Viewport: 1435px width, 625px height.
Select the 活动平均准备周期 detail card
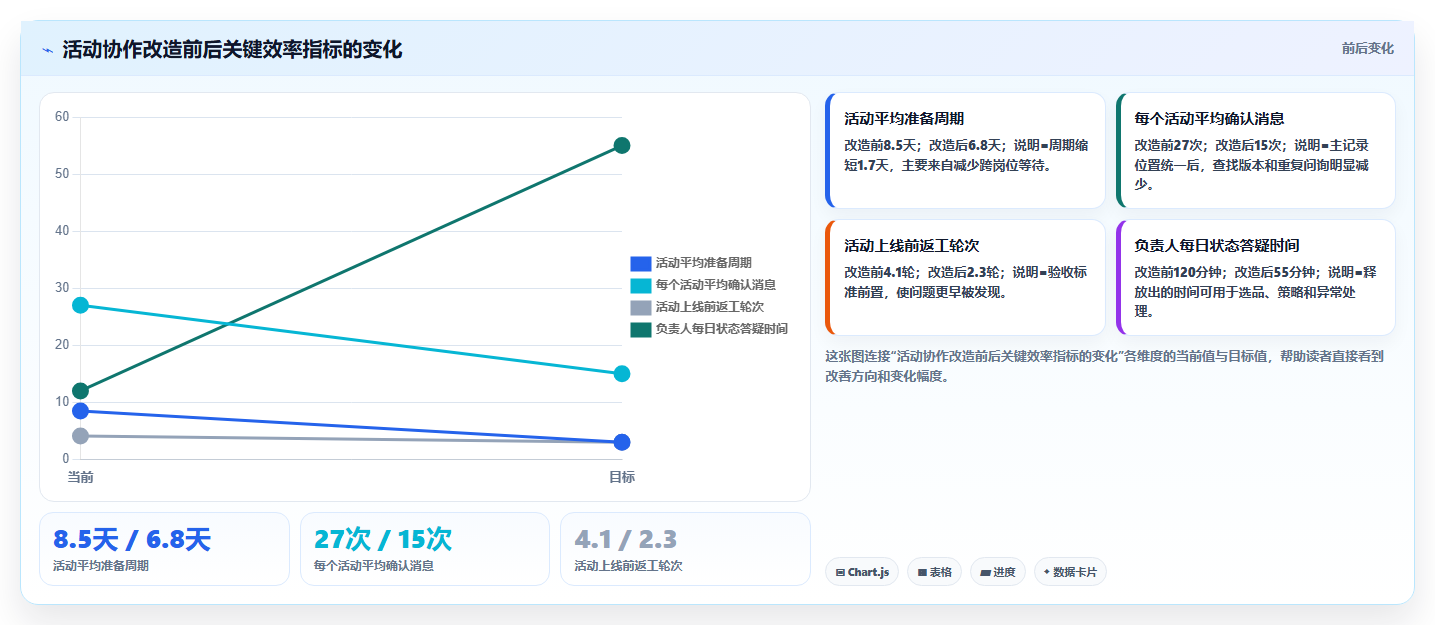click(965, 151)
